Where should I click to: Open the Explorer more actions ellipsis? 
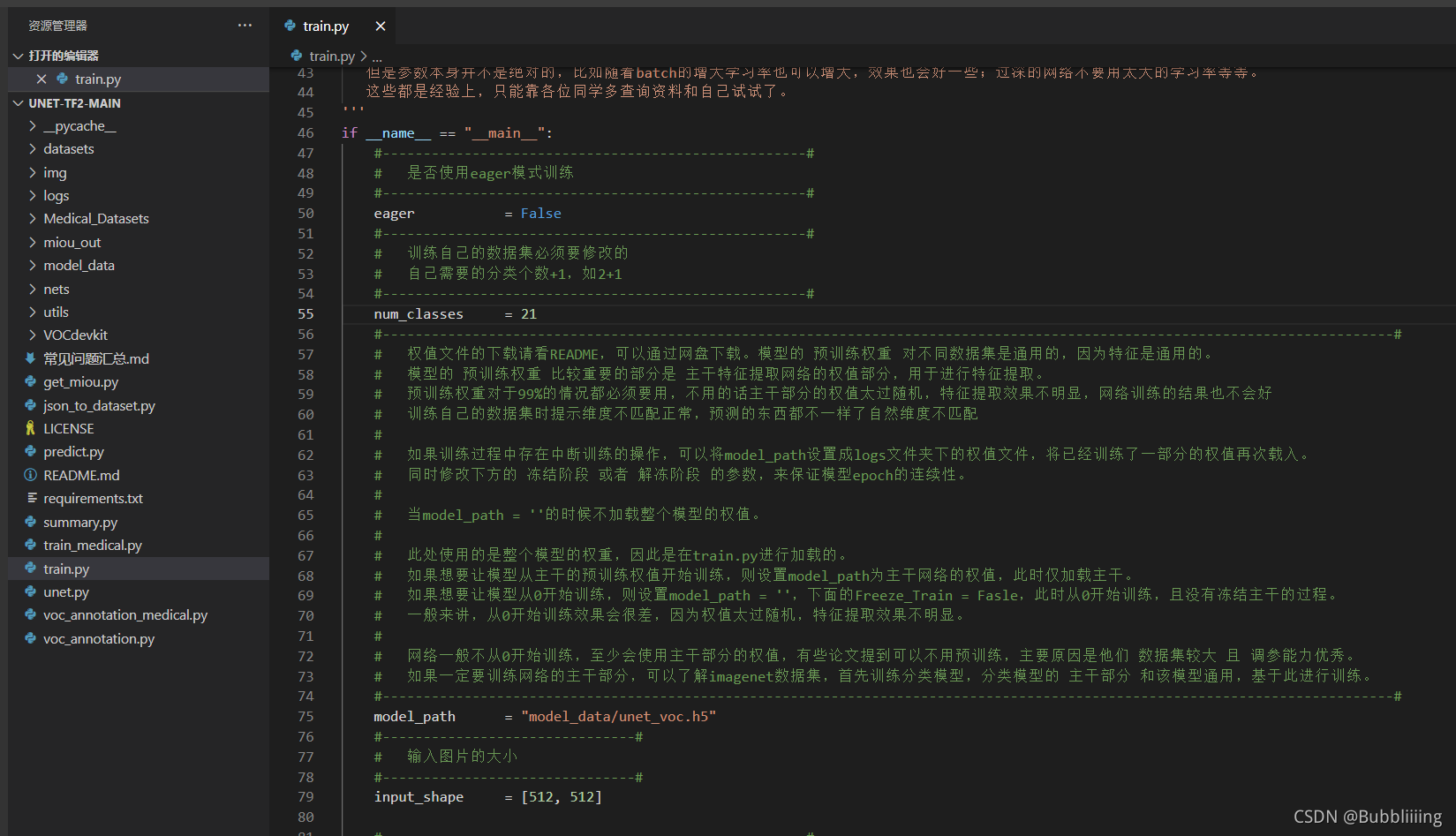click(x=245, y=26)
